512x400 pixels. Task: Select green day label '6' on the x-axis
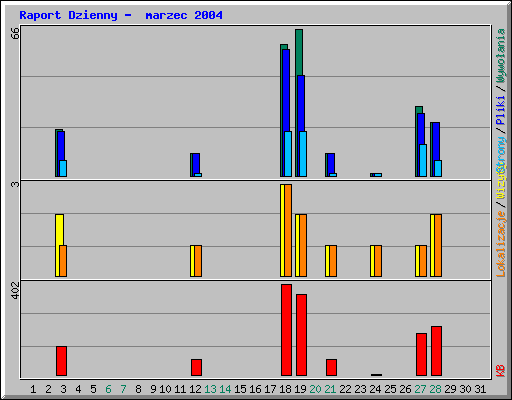(108, 389)
